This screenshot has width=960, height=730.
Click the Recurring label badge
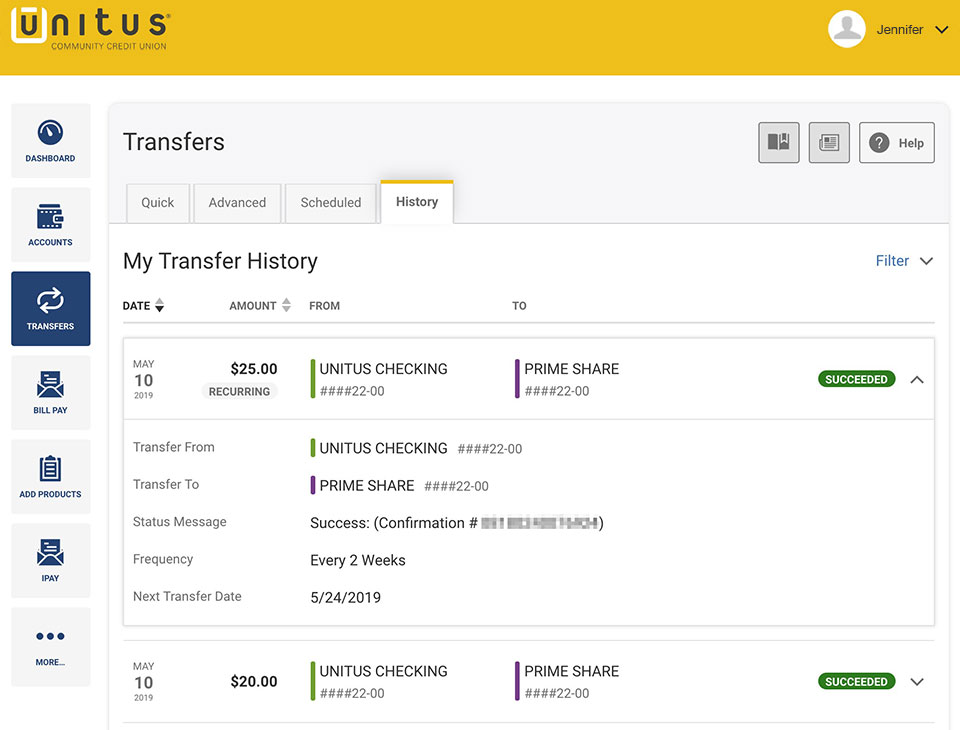[x=239, y=391]
